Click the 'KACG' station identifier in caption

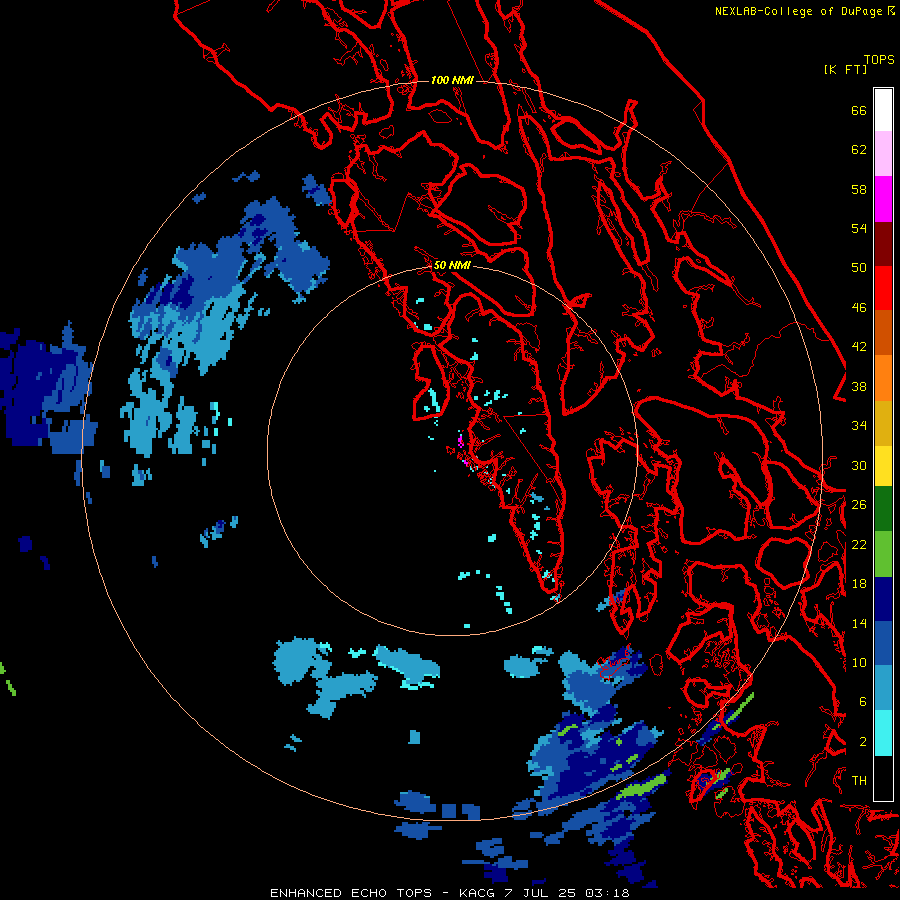[476, 893]
